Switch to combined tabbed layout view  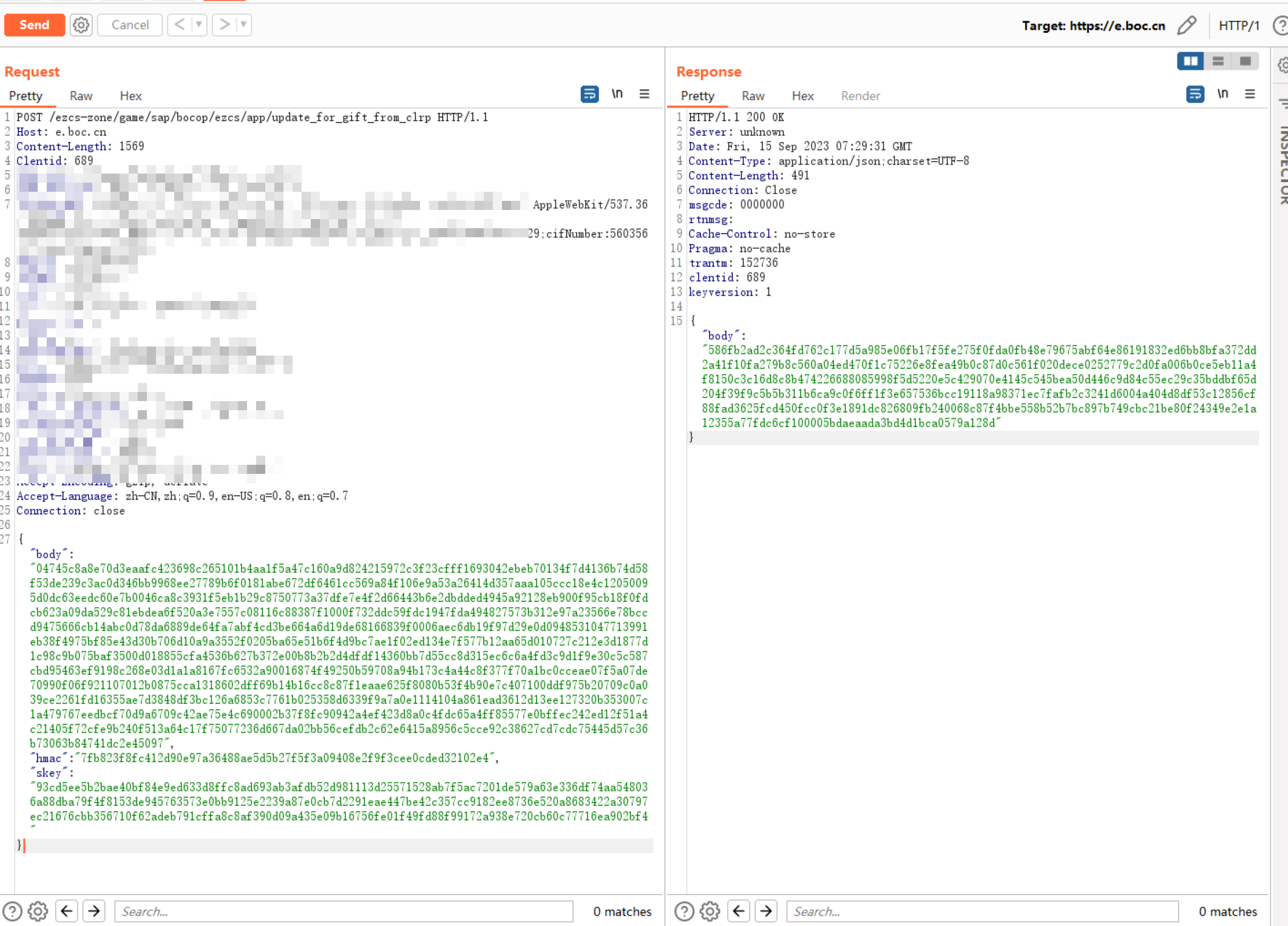[x=1245, y=61]
